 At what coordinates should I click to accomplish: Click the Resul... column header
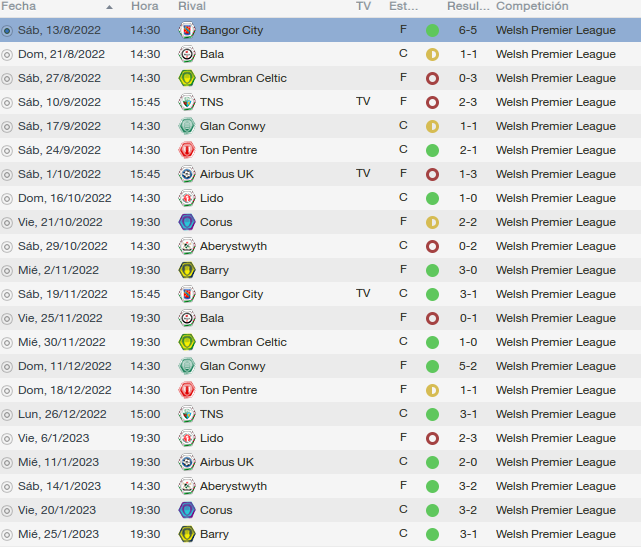tap(468, 6)
